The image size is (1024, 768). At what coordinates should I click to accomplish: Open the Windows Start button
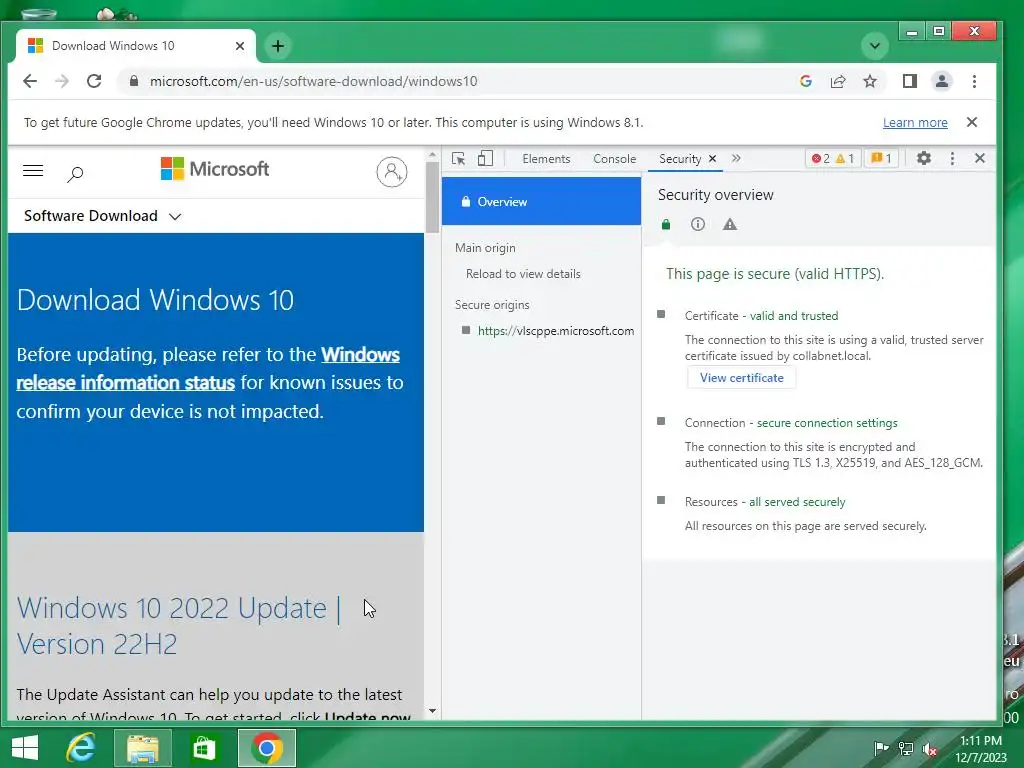(x=25, y=748)
